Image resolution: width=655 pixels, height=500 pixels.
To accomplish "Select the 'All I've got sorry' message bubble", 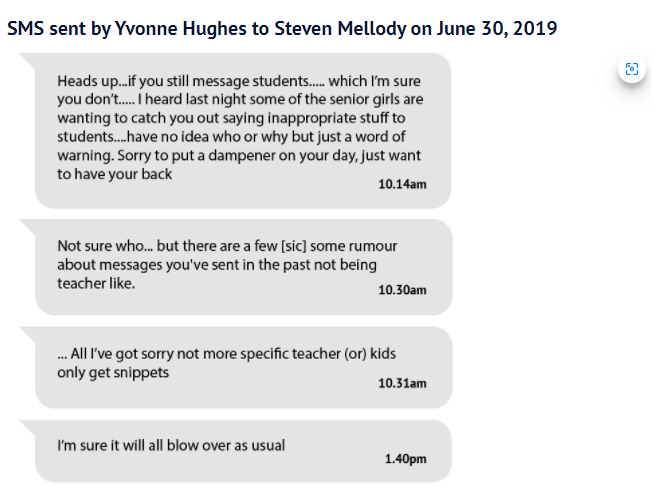I will (x=244, y=368).
